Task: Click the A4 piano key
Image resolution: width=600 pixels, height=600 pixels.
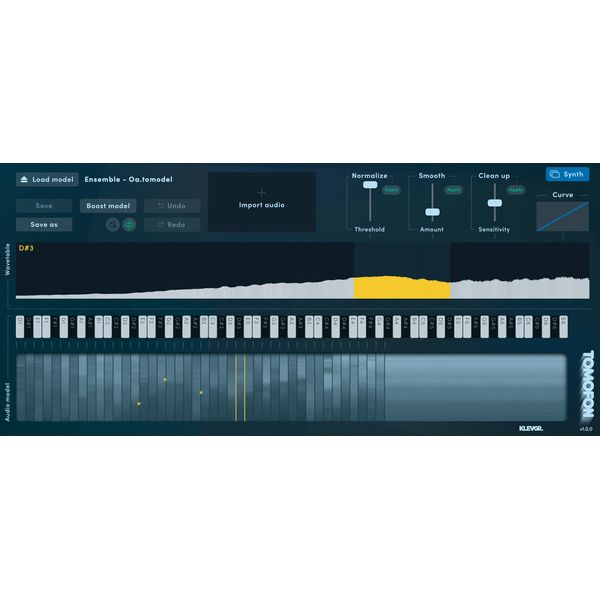Action: (397, 327)
